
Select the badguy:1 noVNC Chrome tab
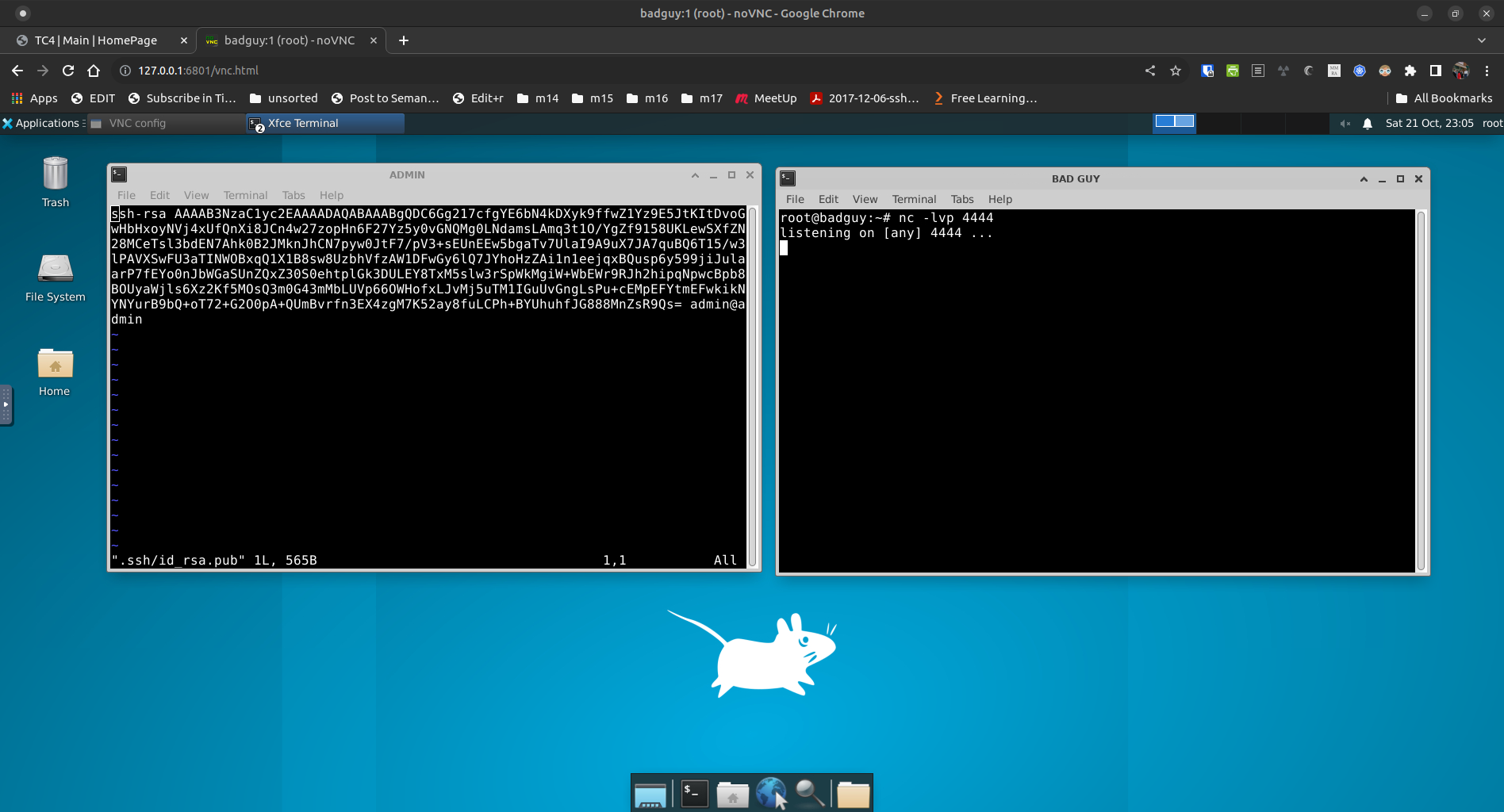(290, 40)
